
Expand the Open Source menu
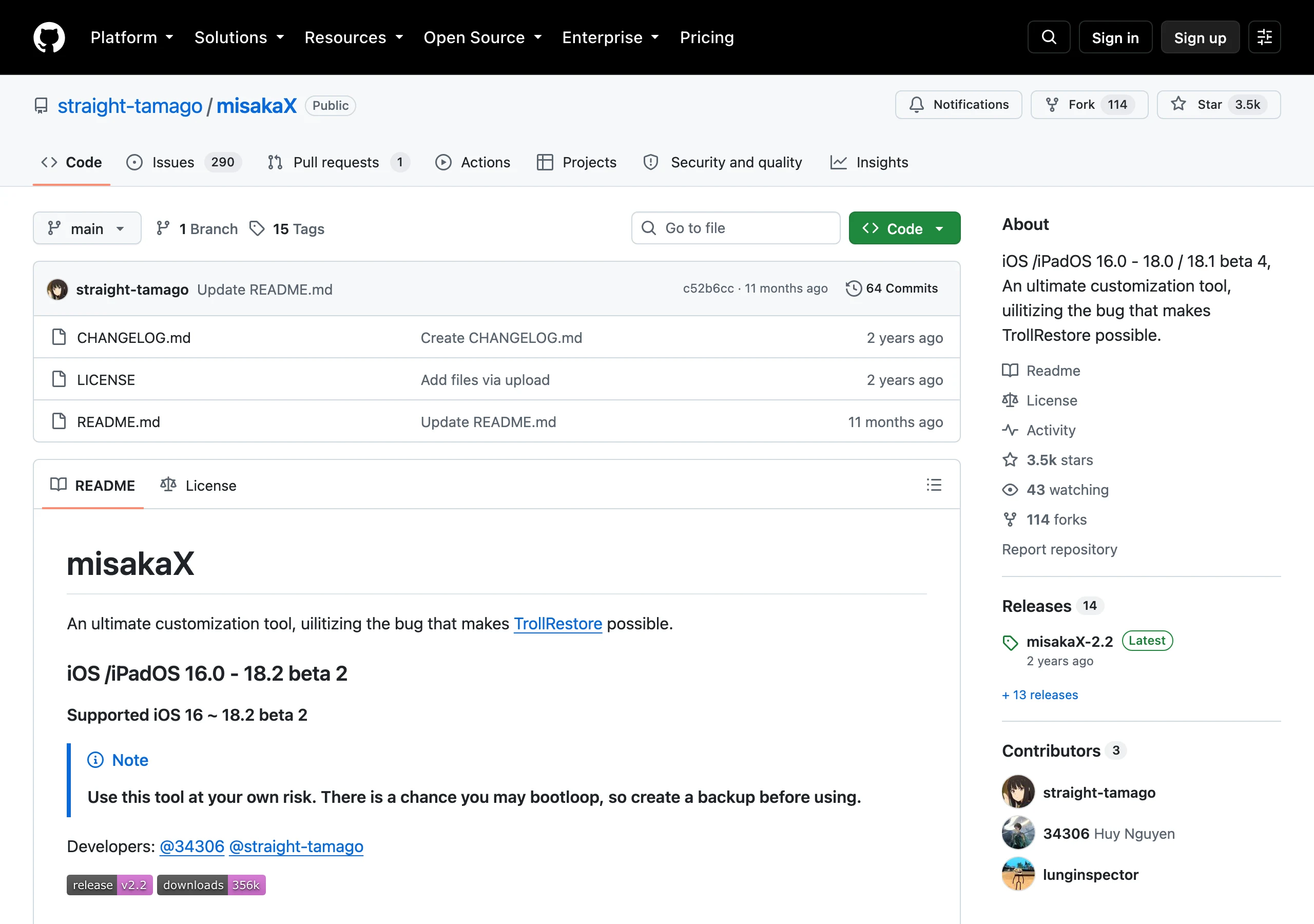pos(482,37)
